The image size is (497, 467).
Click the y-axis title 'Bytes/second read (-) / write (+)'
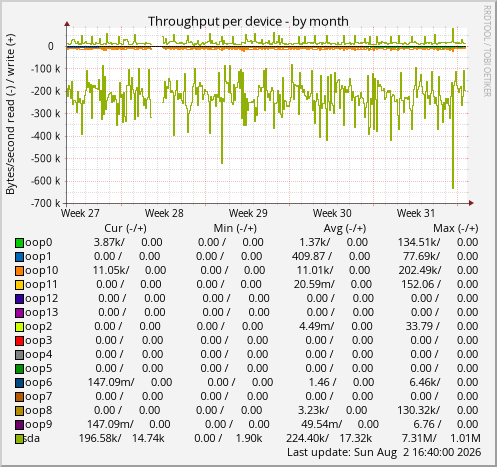(x=10, y=114)
